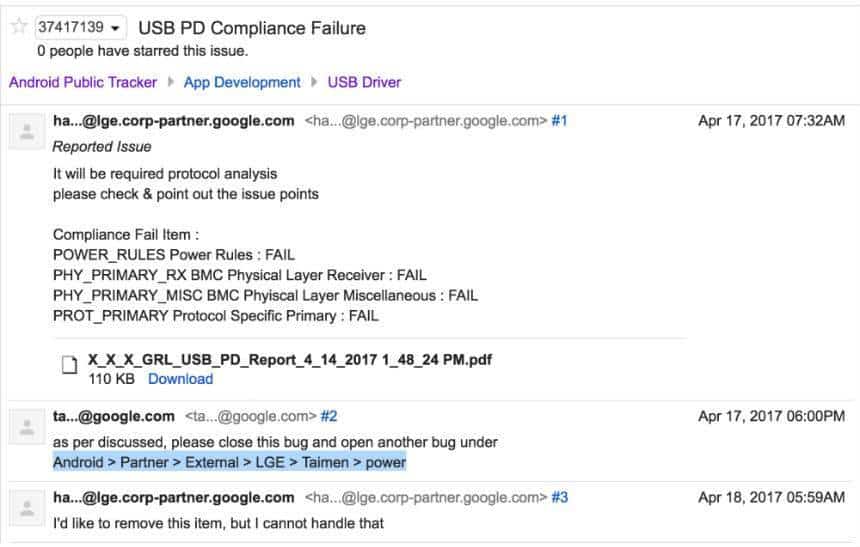Image resolution: width=860 pixels, height=547 pixels.
Task: Star this issue with the star icon
Action: pos(19,26)
